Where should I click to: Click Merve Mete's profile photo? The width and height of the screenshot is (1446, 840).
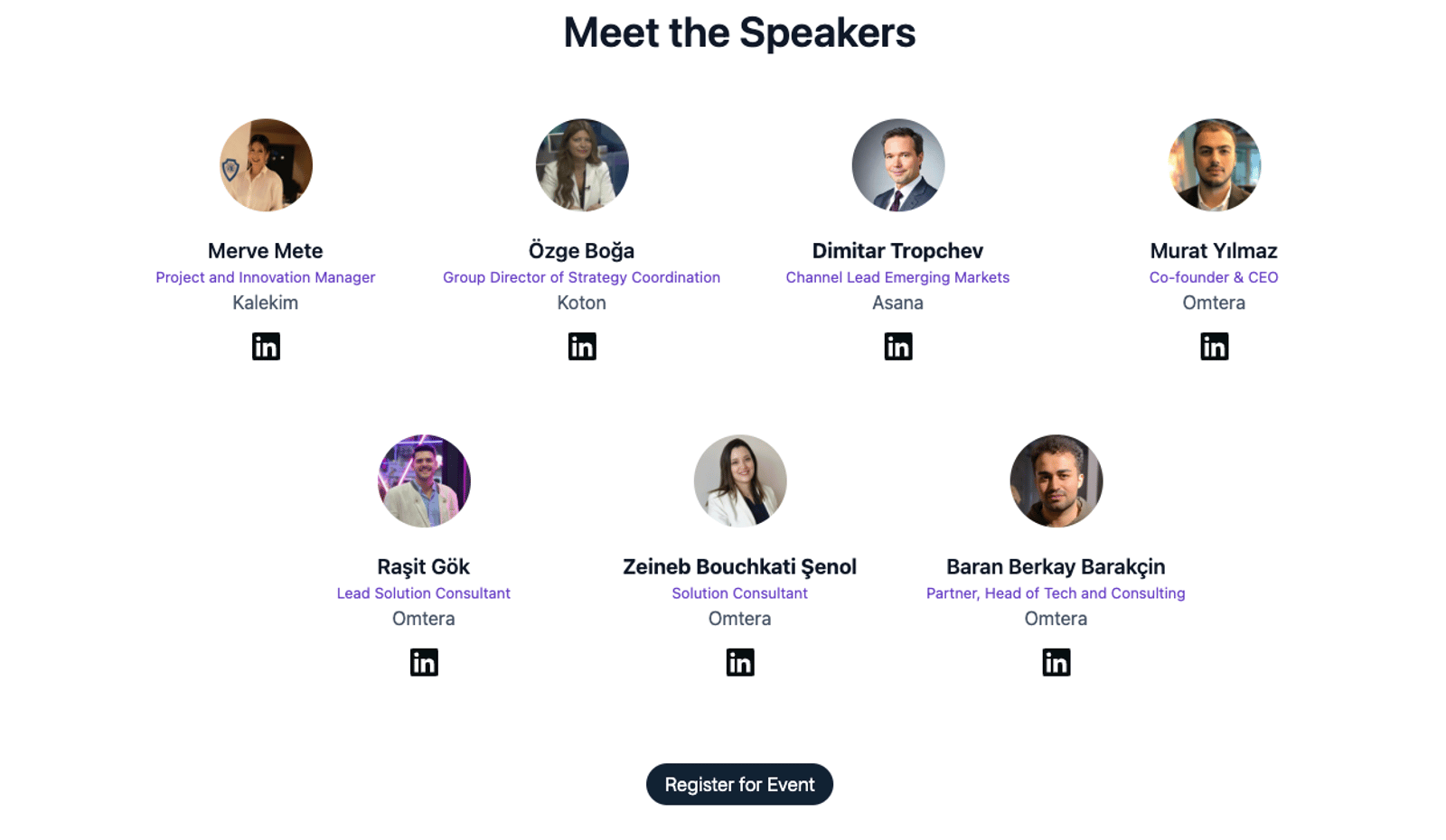(266, 165)
